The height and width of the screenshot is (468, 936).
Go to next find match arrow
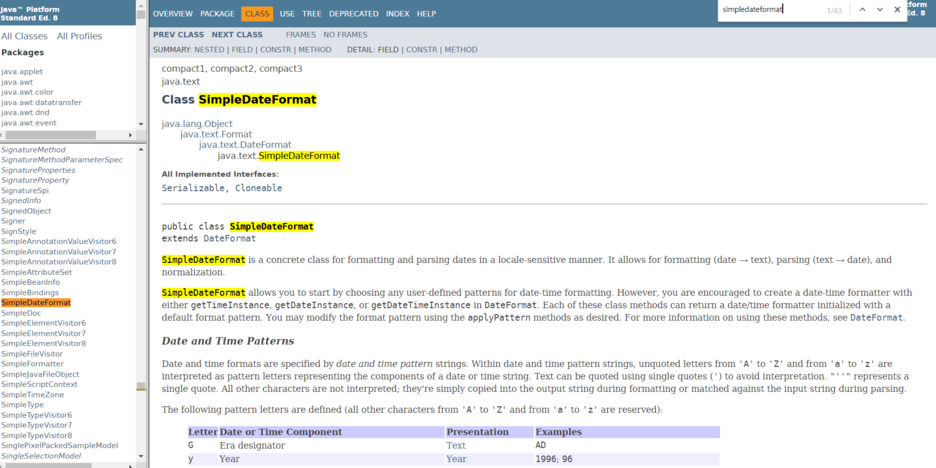[880, 10]
